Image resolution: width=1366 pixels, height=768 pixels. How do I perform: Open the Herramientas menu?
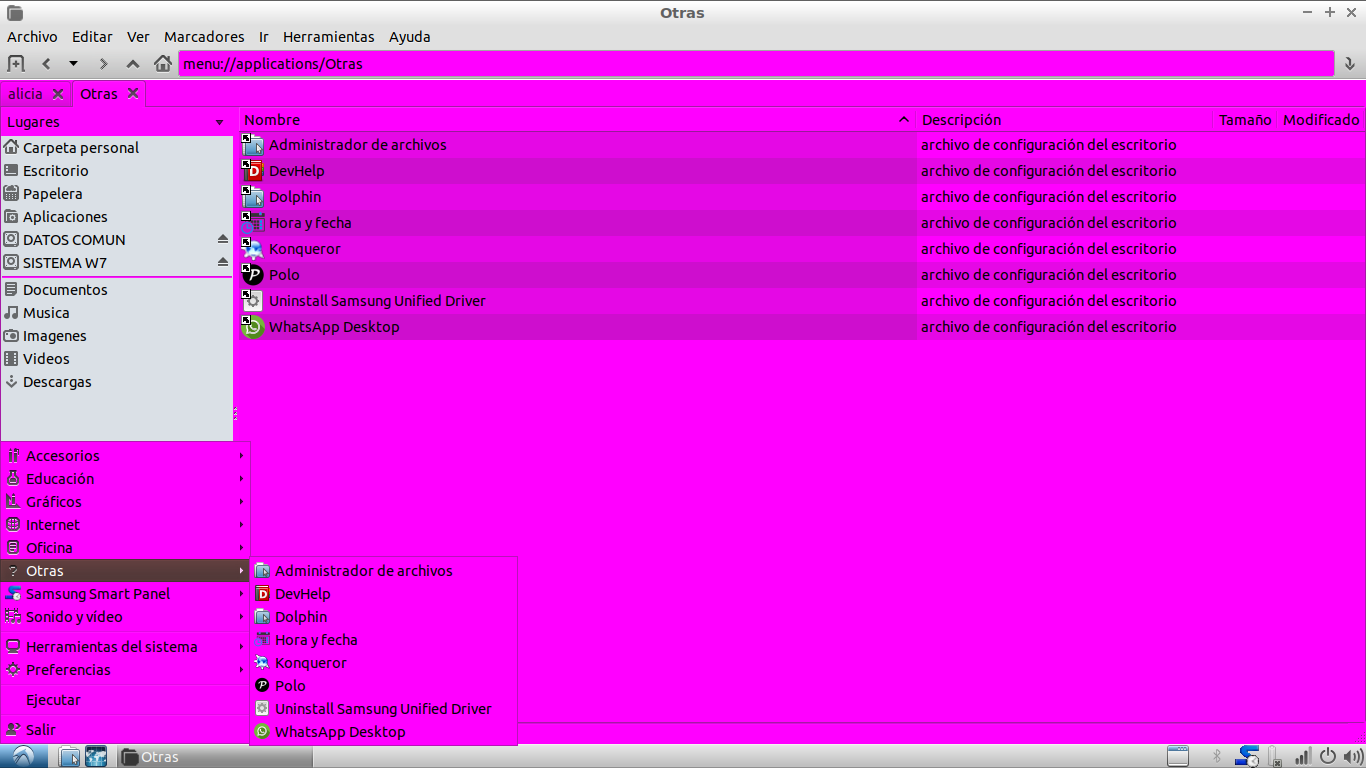click(x=328, y=37)
